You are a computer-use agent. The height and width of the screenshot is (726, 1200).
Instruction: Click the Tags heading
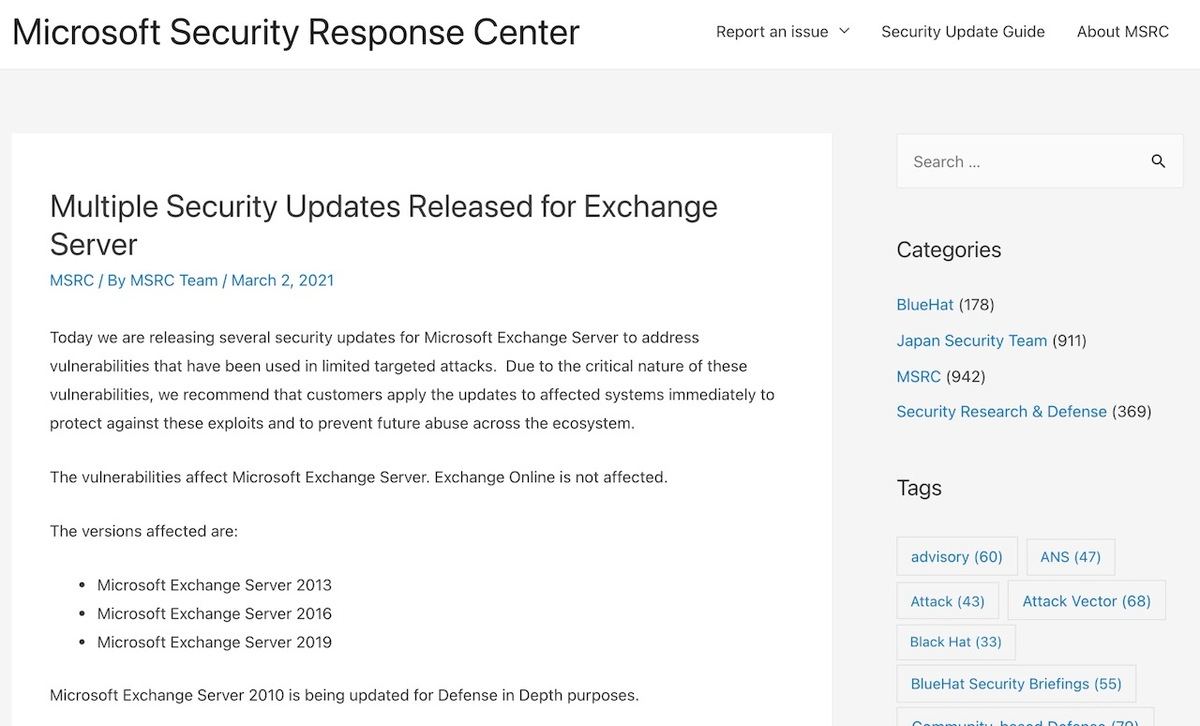coord(919,488)
